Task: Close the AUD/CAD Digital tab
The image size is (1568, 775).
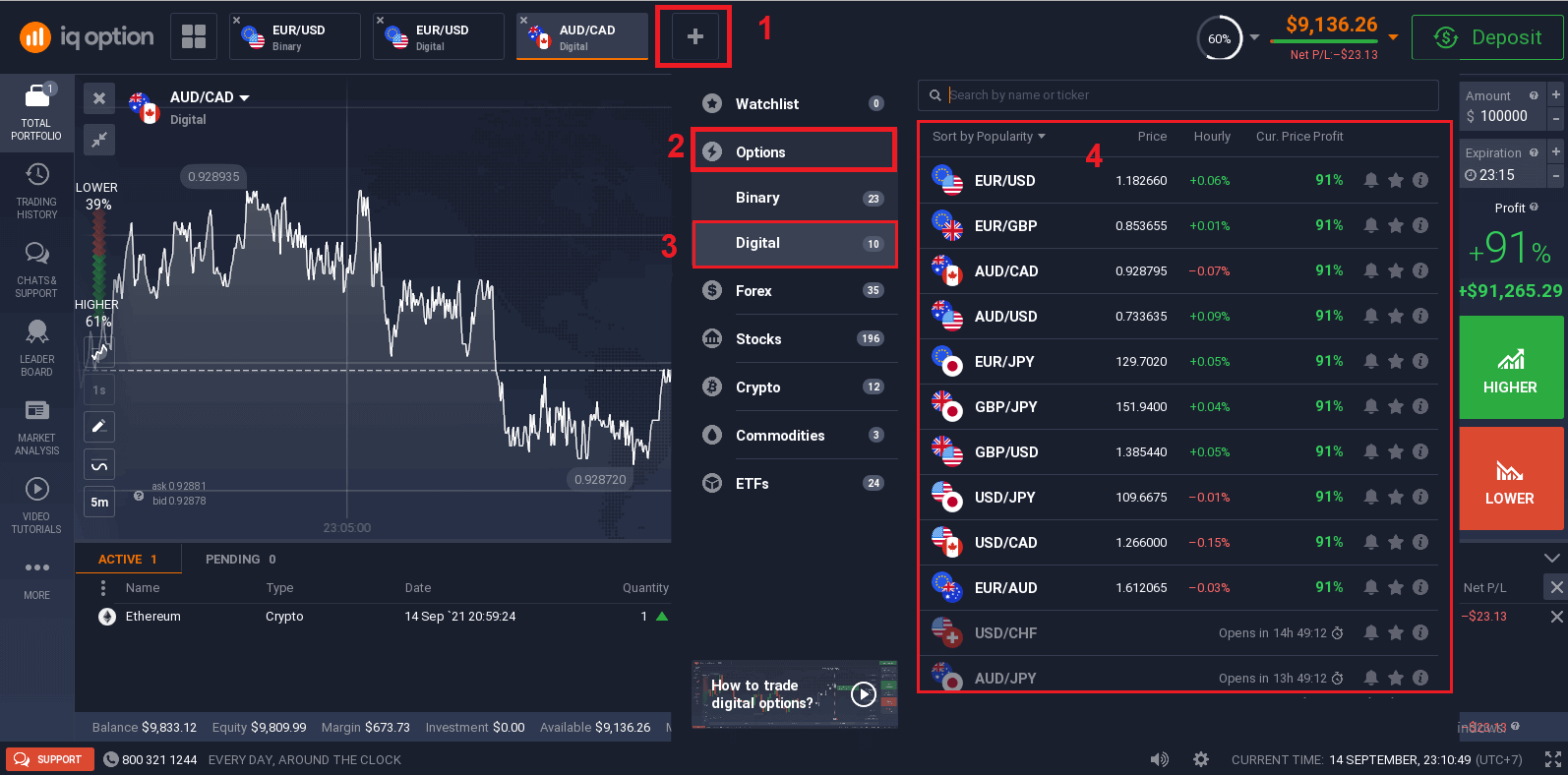Action: tap(524, 20)
